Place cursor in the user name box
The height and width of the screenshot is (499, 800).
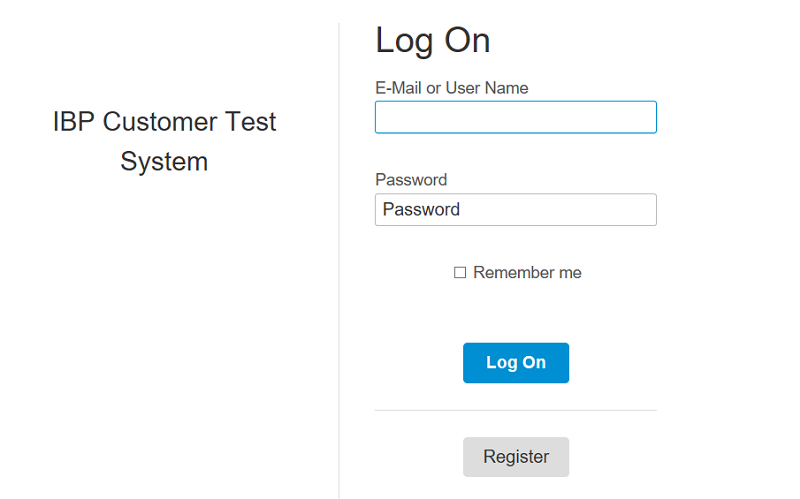tap(515, 117)
